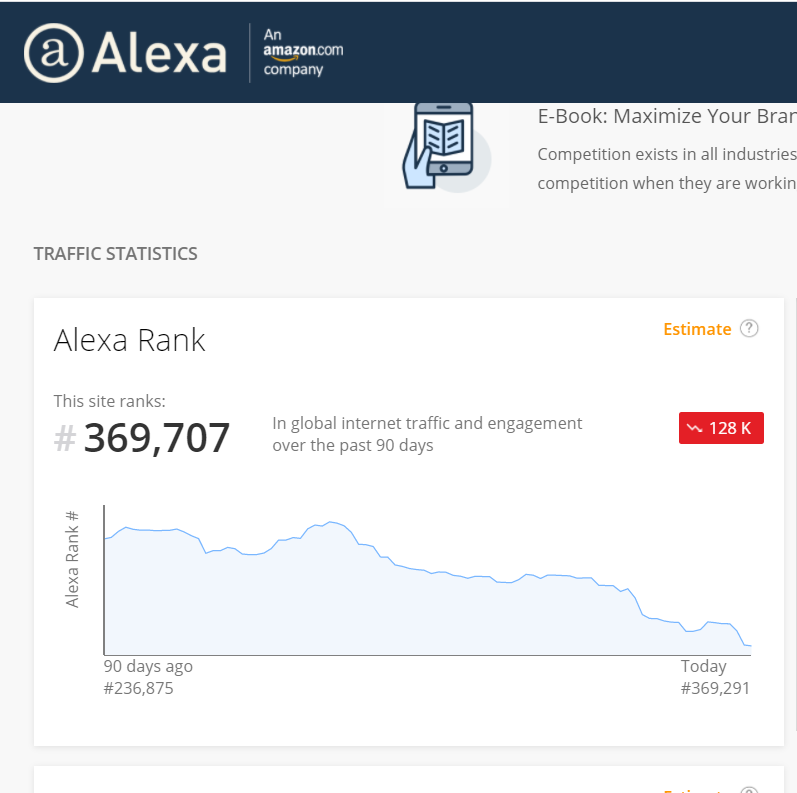
Task: Click the question mark help icon
Action: 749,329
